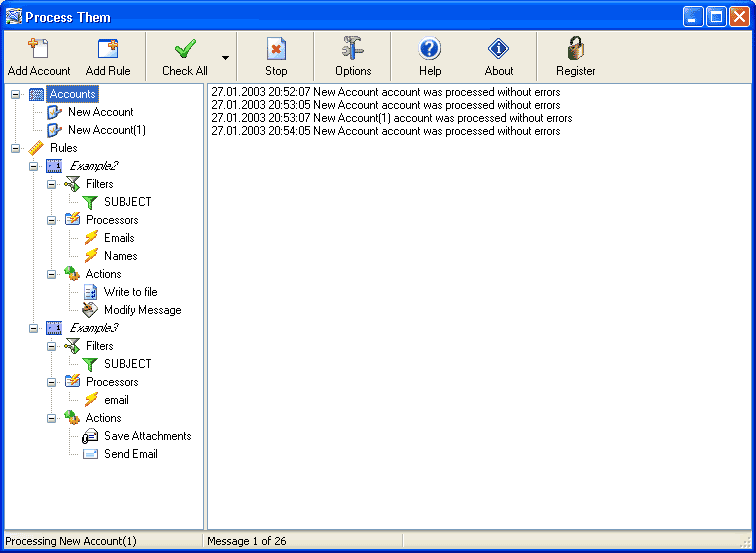The width and height of the screenshot is (756, 553).
Task: Click the Processors icon under Example3
Action: click(72, 382)
